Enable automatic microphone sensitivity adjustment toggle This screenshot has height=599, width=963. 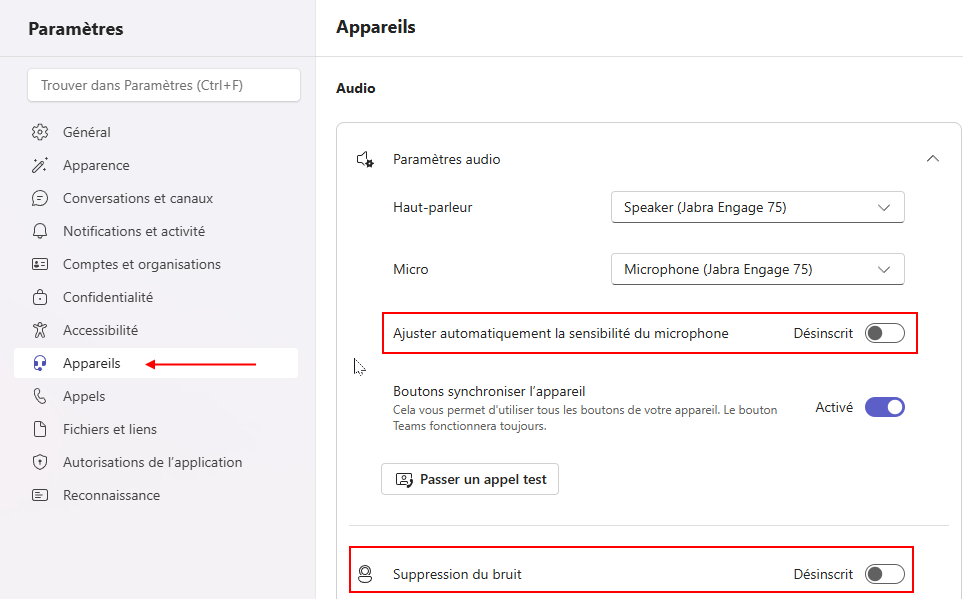(x=884, y=333)
